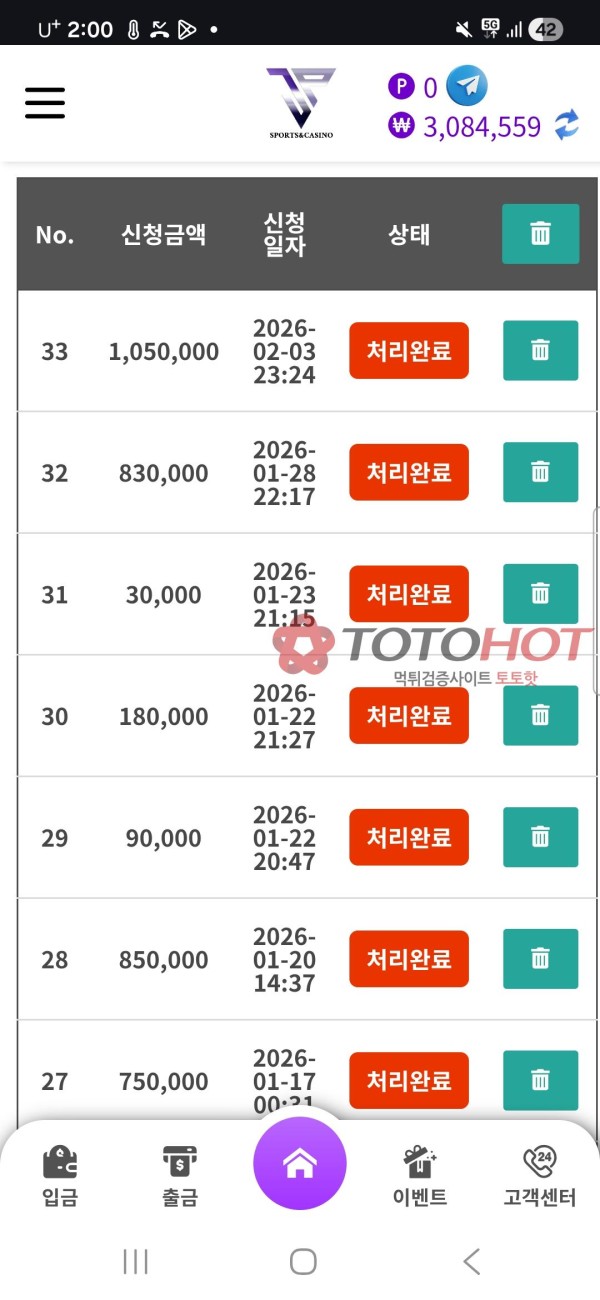The height and width of the screenshot is (1300, 600).
Task: Click 처리완료 status for record 29
Action: [x=408, y=838]
